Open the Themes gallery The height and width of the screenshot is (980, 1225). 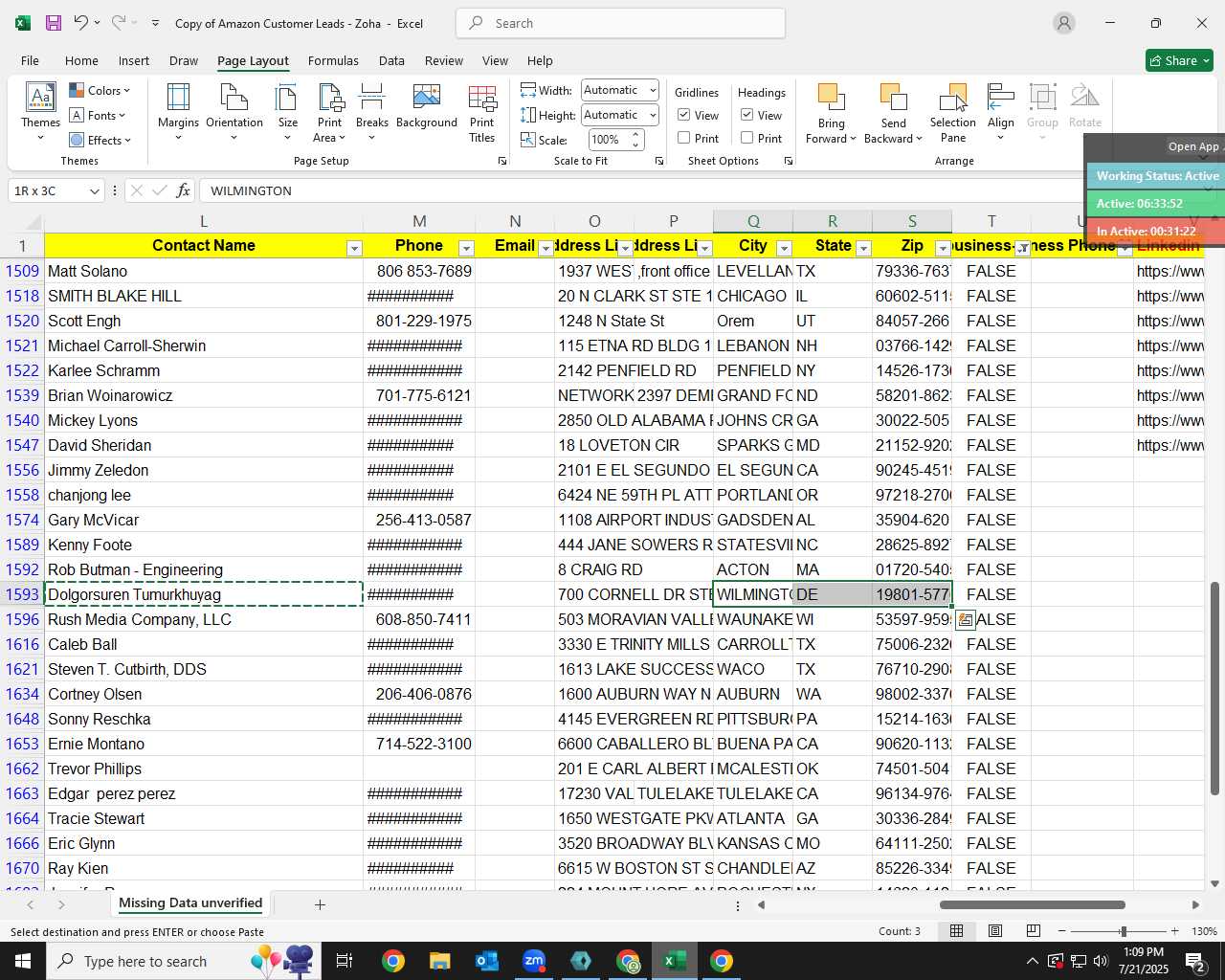pos(40,113)
